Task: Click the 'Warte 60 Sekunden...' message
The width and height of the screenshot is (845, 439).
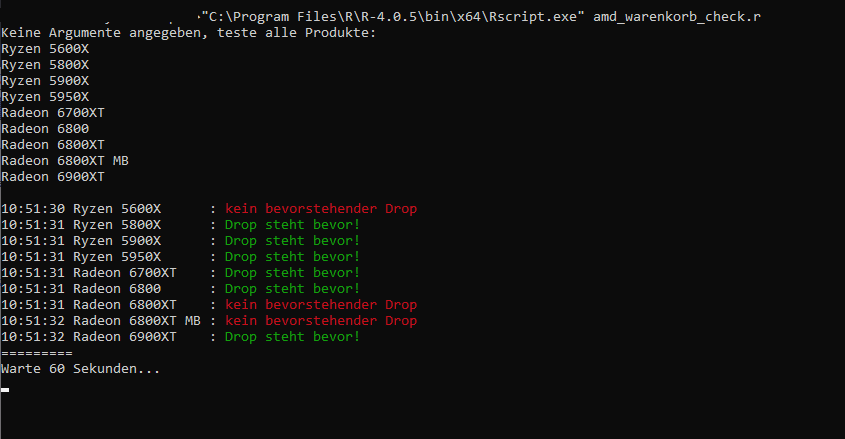Action: (x=81, y=369)
